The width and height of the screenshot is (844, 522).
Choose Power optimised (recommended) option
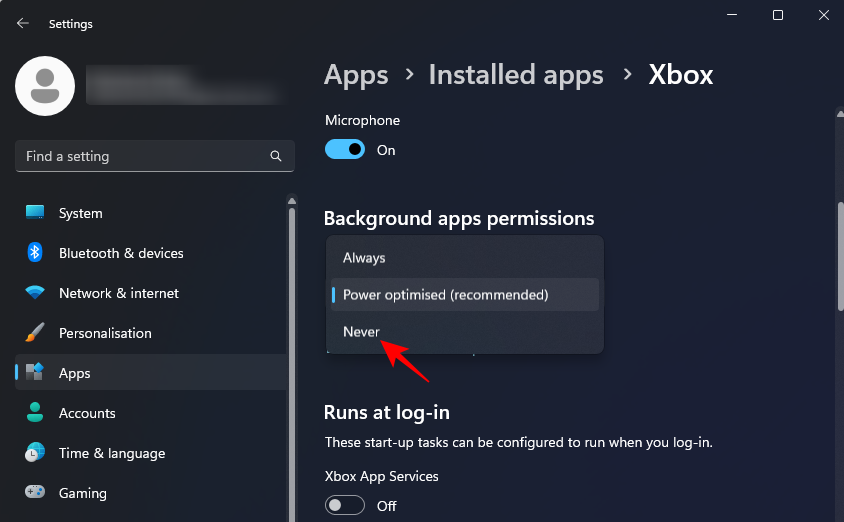(x=465, y=294)
